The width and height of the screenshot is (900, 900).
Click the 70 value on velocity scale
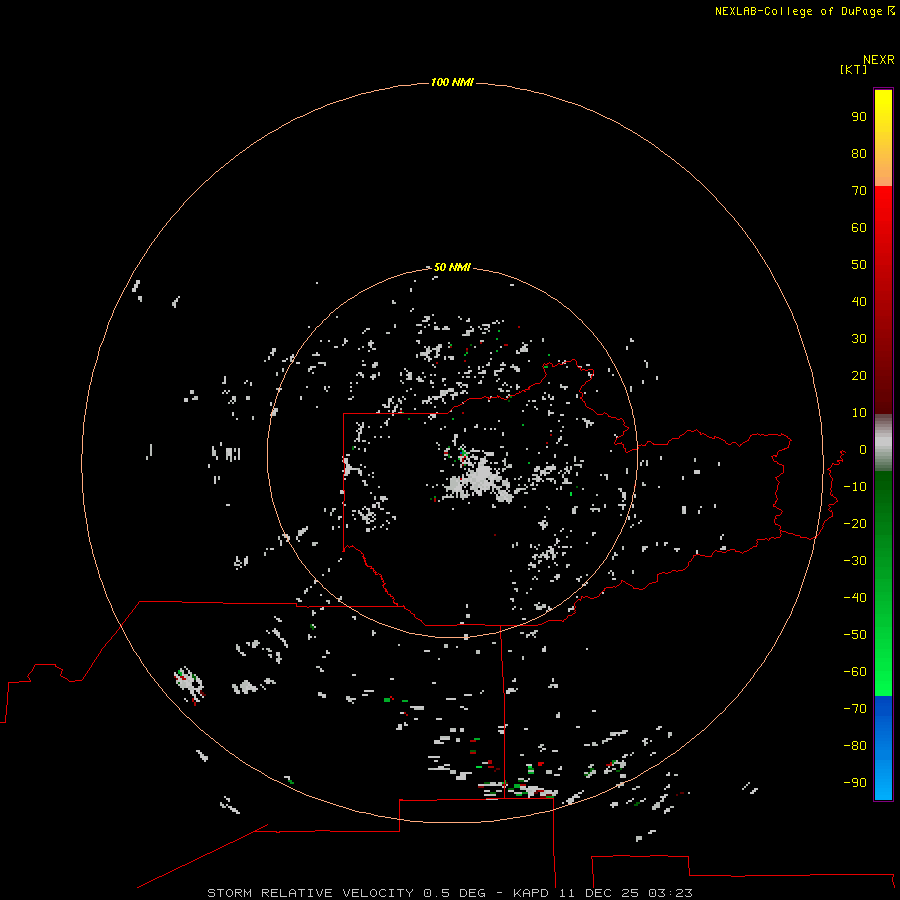coord(859,191)
